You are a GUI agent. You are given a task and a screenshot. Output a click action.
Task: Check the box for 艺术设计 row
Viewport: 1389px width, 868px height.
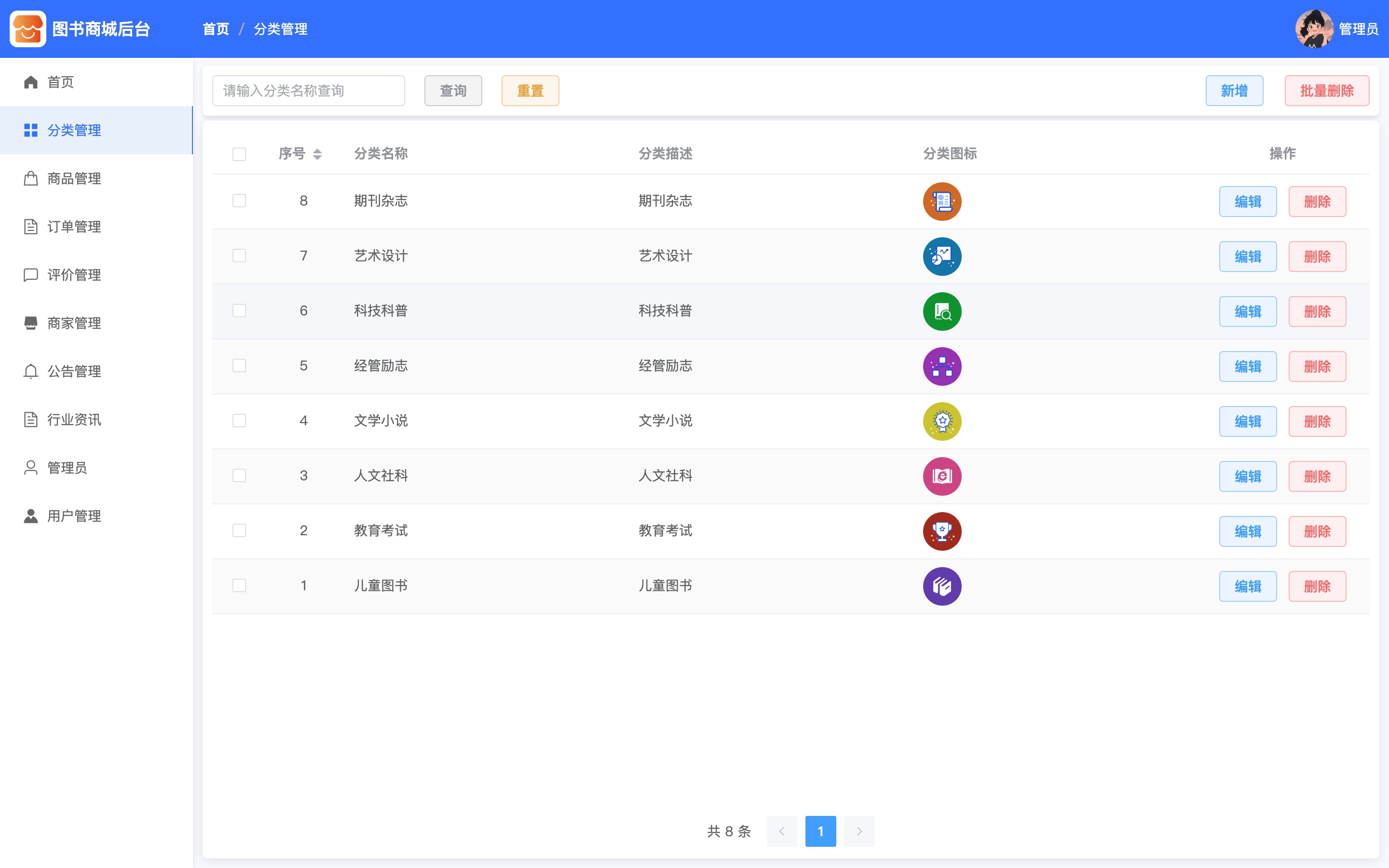pos(239,256)
